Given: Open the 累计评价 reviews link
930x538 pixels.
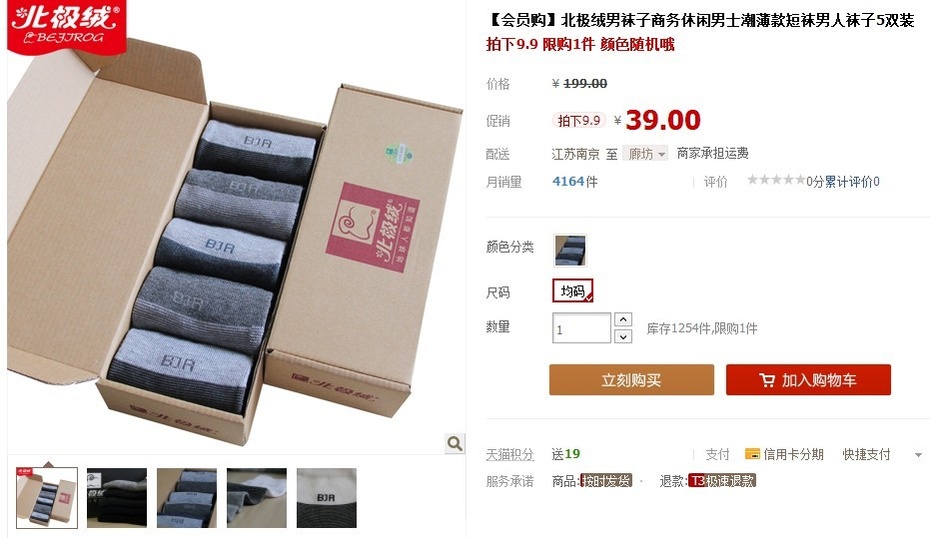Looking at the screenshot, I should tap(852, 182).
